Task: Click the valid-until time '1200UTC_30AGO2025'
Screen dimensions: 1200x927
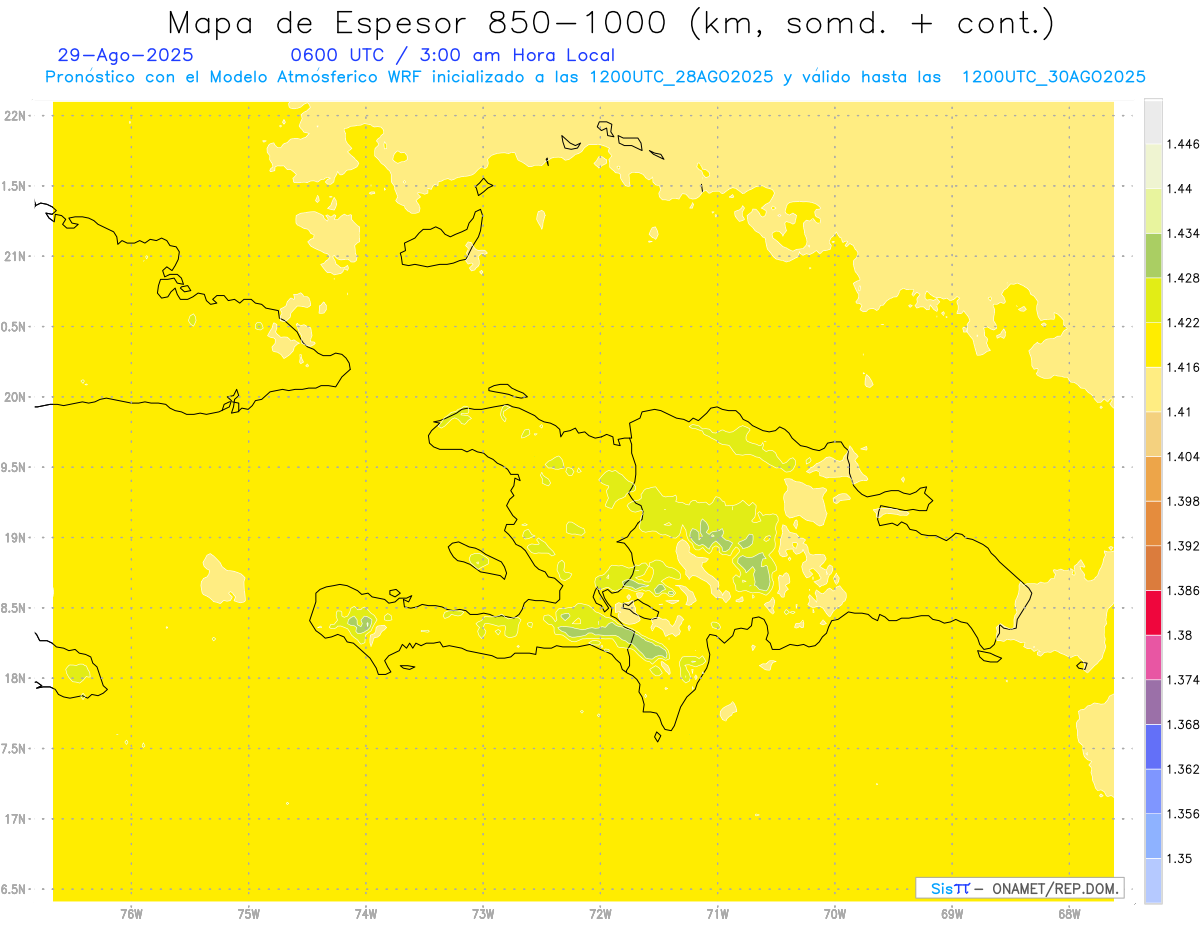Action: tap(1053, 77)
